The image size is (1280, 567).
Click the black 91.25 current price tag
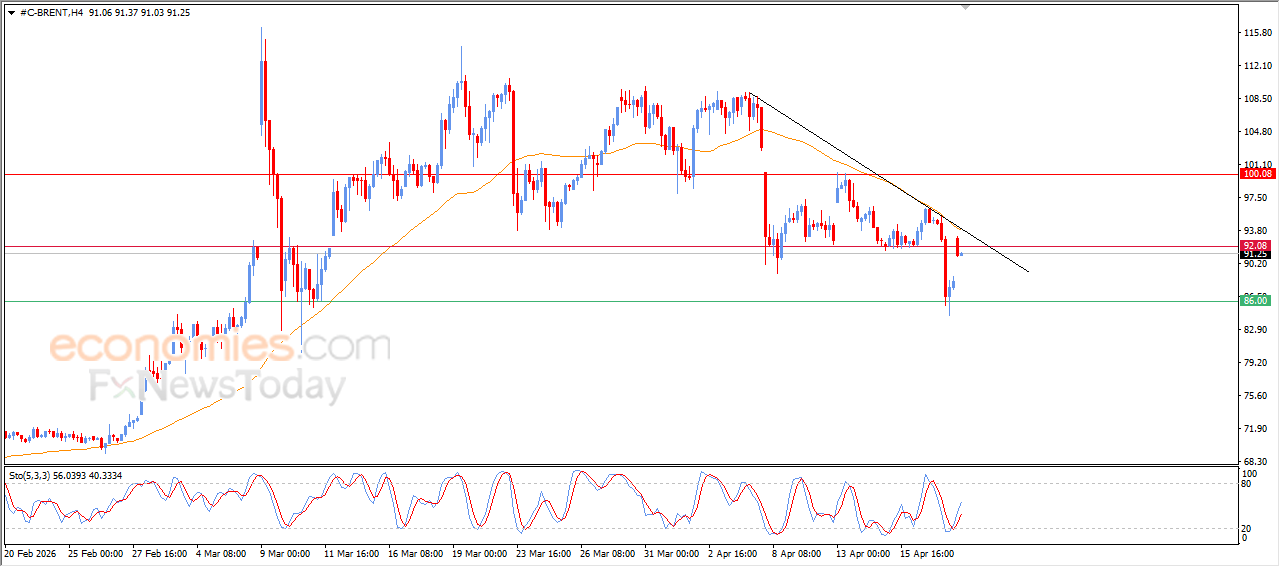1254,254
